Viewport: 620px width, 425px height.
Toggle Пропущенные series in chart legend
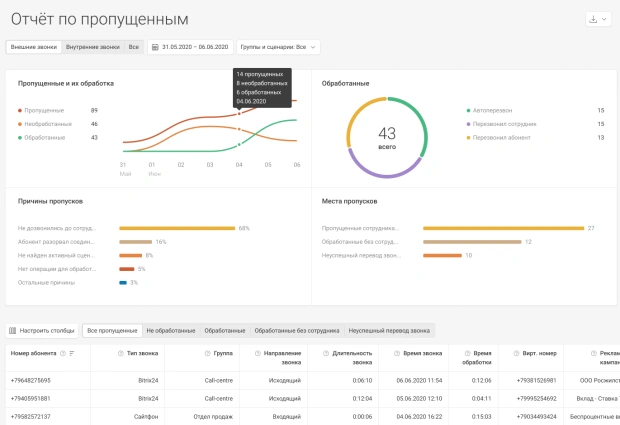coord(43,110)
